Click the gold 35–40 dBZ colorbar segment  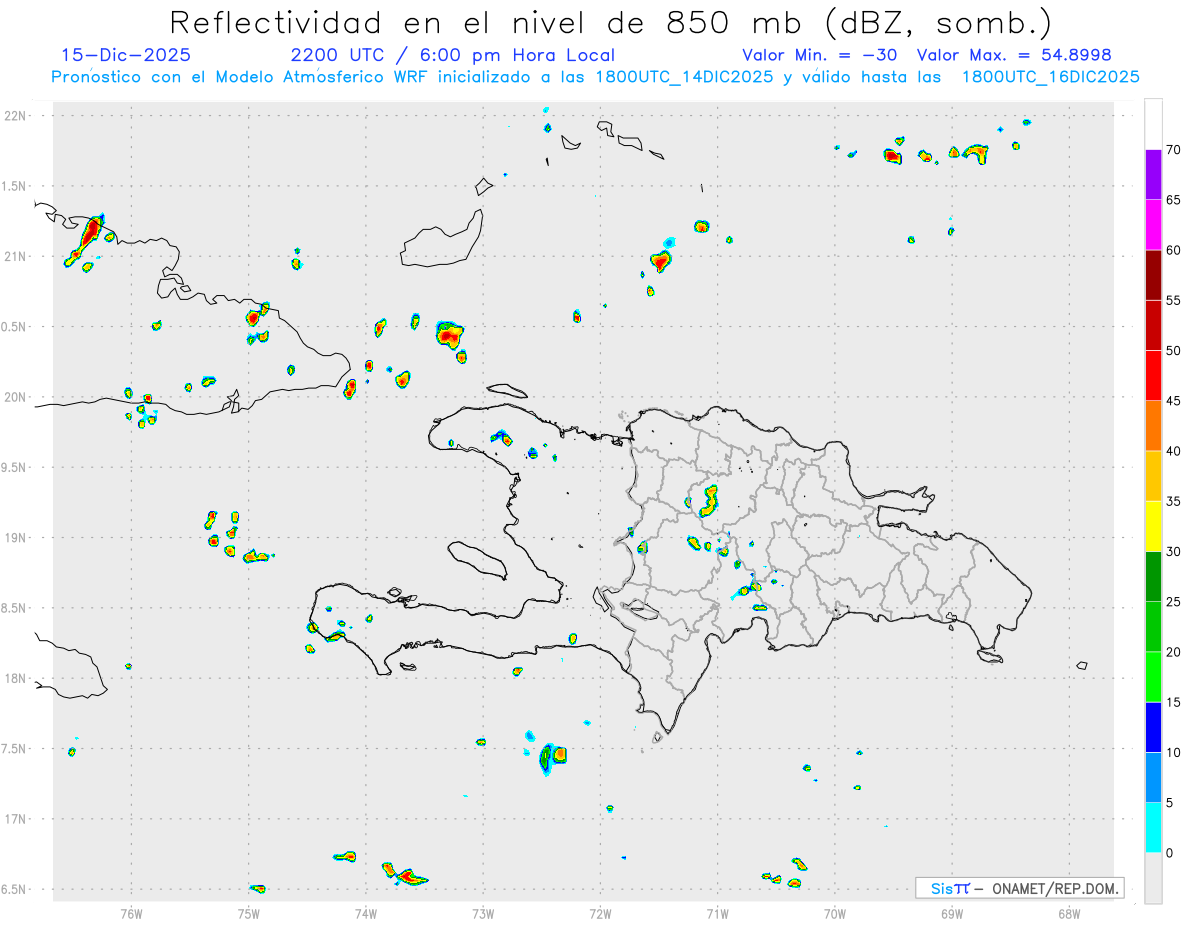tap(1153, 476)
